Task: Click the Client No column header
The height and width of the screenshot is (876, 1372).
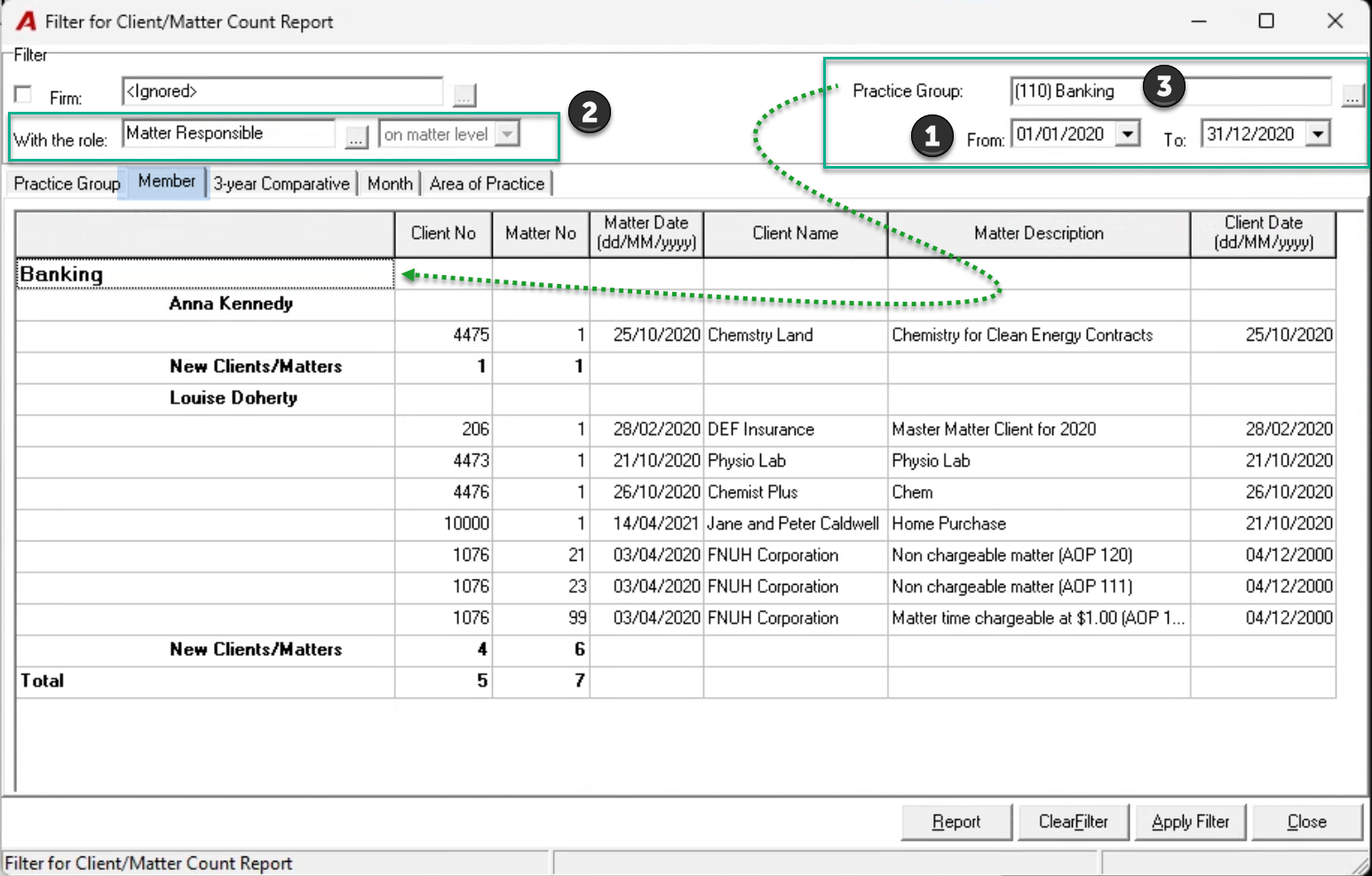Action: click(443, 233)
